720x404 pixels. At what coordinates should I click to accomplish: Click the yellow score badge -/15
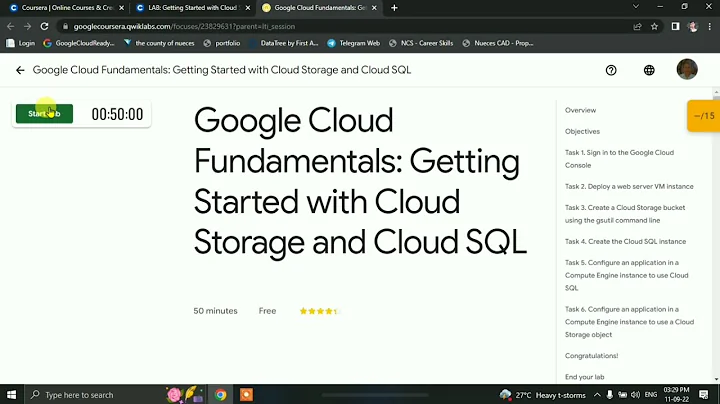tap(703, 116)
